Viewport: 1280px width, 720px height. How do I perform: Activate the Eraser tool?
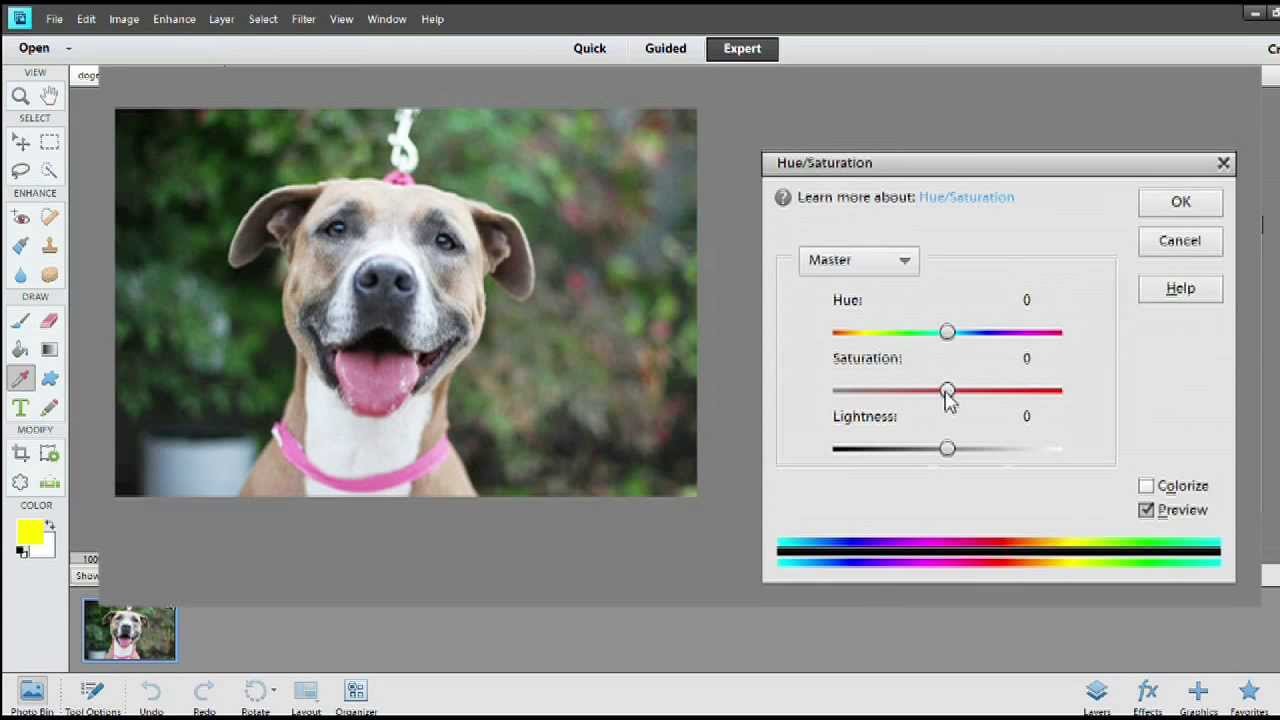[x=51, y=321]
